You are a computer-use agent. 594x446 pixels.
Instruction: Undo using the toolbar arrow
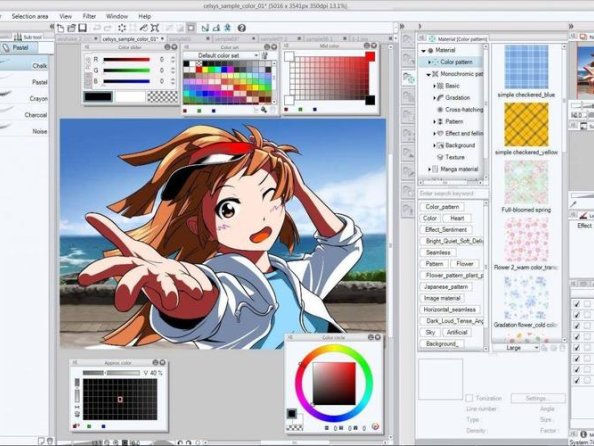click(97, 28)
